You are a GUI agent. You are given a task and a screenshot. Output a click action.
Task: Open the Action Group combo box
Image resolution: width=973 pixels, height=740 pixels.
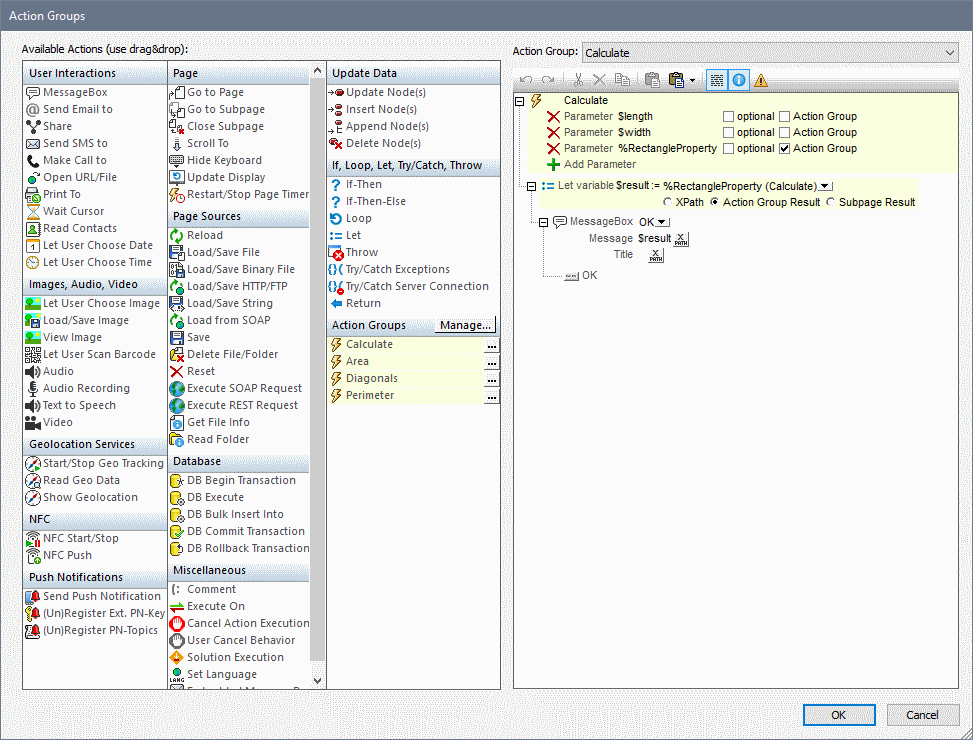tap(768, 52)
